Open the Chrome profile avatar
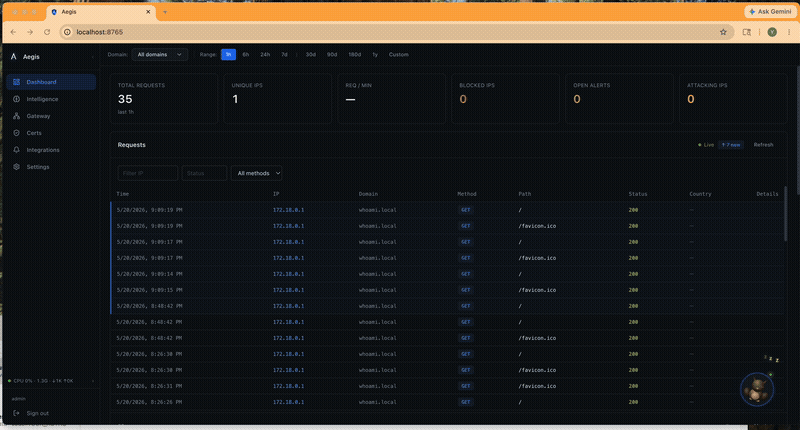The width and height of the screenshot is (800, 430). click(772, 32)
